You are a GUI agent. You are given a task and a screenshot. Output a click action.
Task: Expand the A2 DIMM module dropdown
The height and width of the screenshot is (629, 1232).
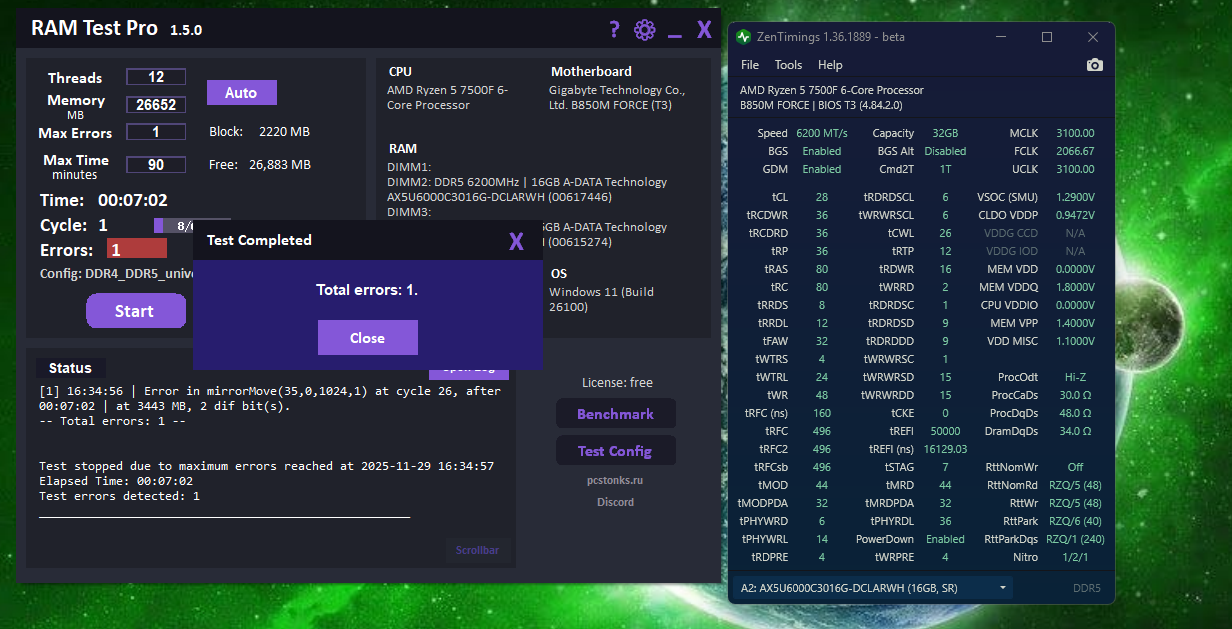(x=872, y=588)
